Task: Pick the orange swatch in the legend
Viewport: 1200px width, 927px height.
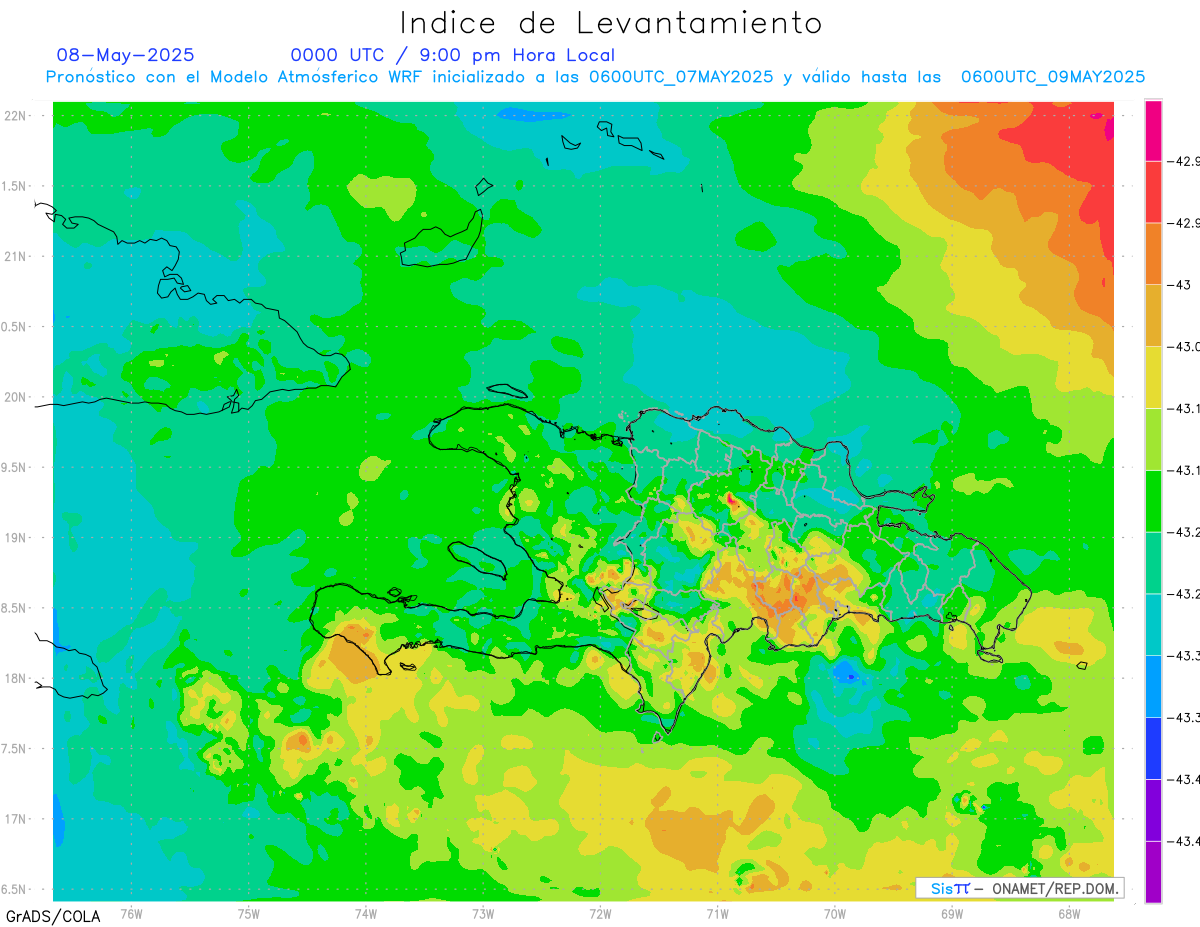Action: [x=1153, y=254]
